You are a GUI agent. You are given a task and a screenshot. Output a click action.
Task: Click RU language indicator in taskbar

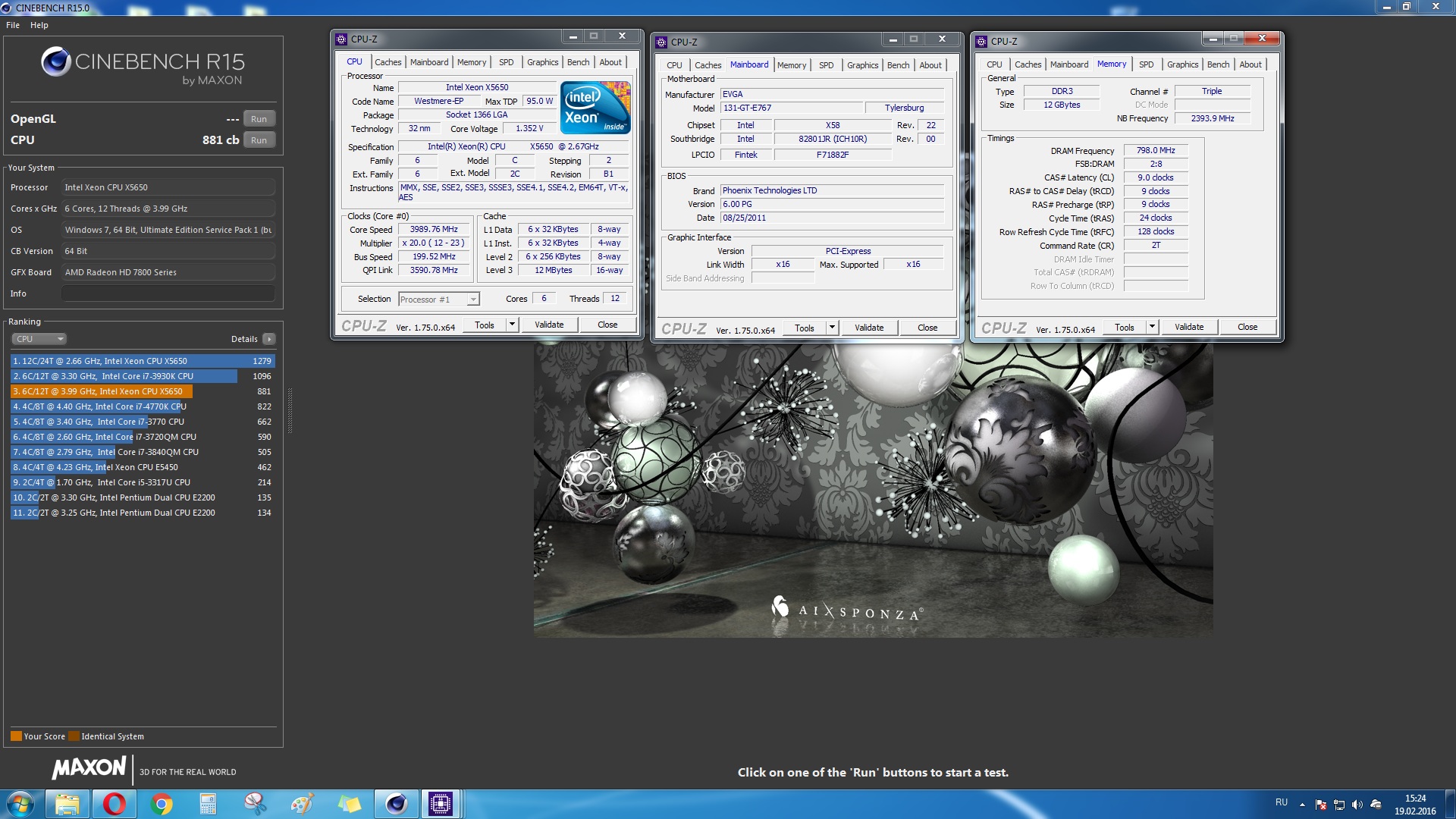(1282, 802)
